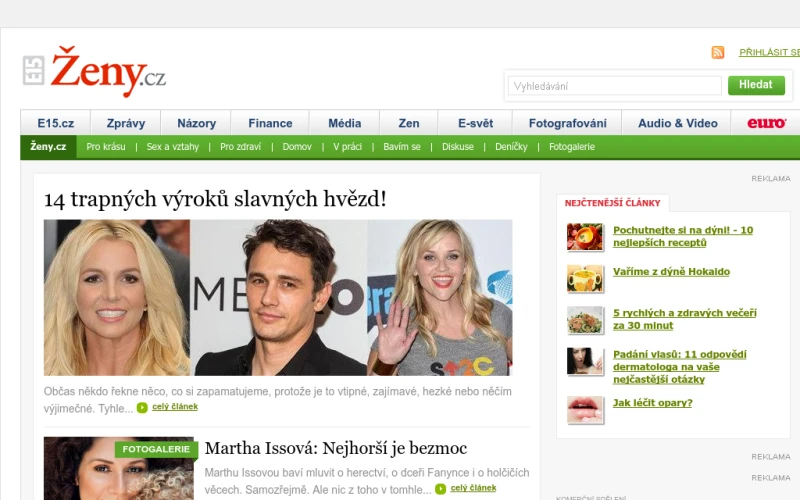800x500 pixels.
Task: Open 'Pochutnejte si na dýni!' recipes link
Action: (683, 236)
